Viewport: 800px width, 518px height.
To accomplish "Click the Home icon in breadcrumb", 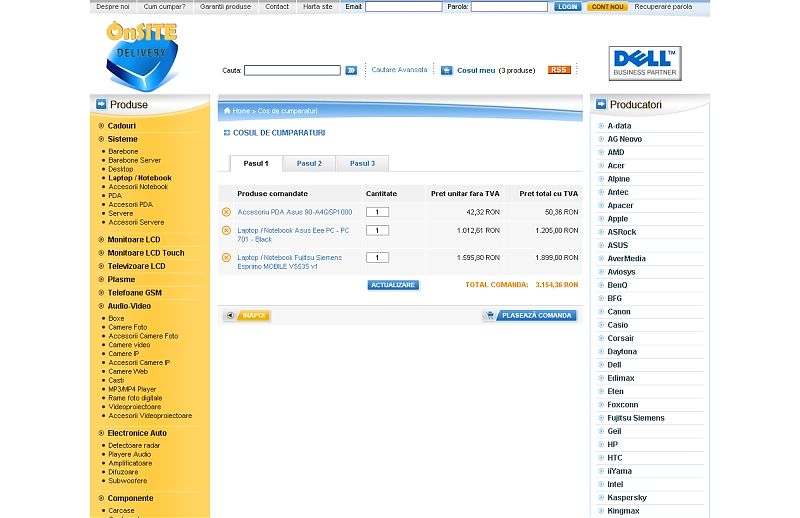I will coord(227,111).
